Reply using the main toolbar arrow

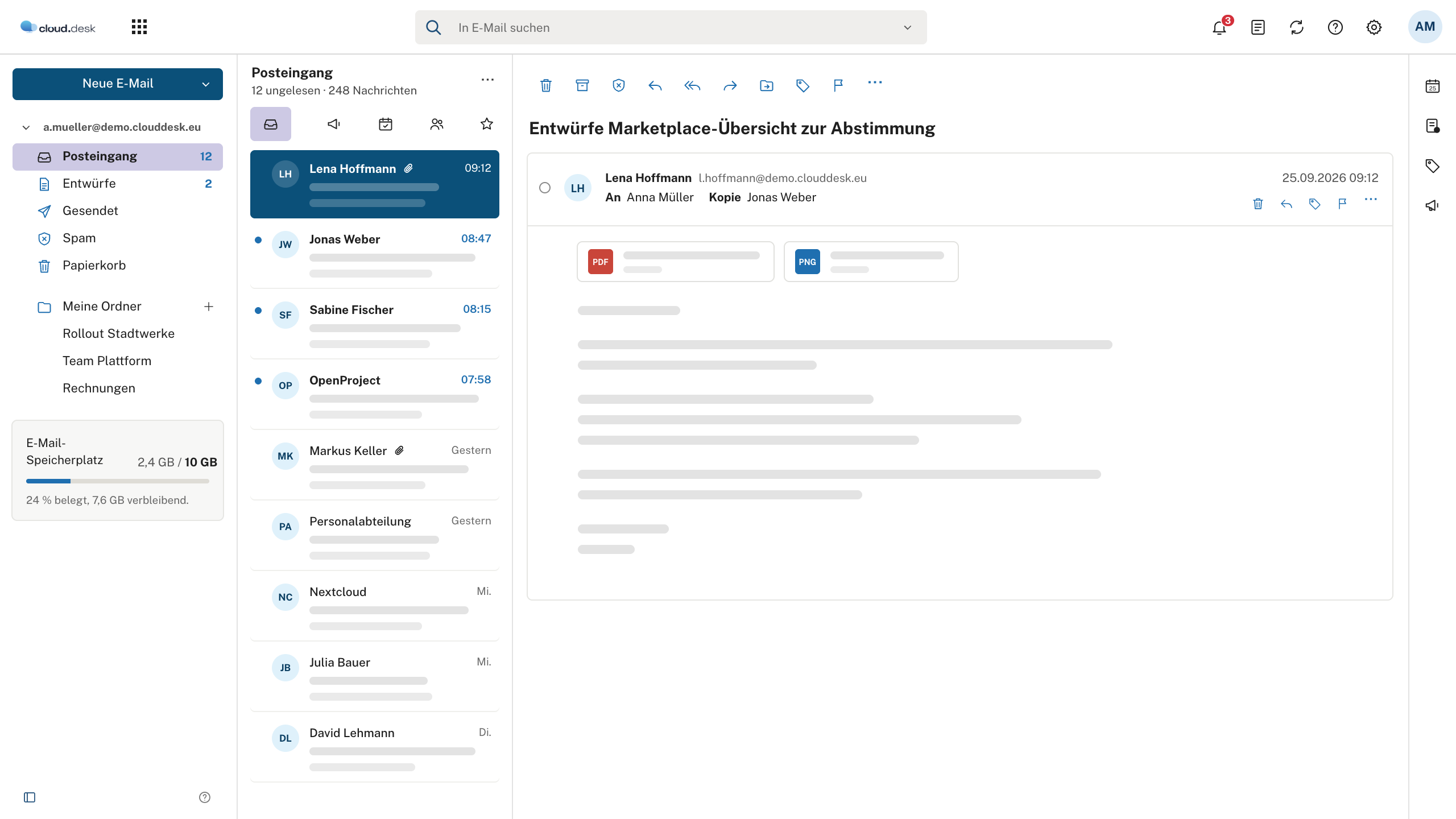655,85
